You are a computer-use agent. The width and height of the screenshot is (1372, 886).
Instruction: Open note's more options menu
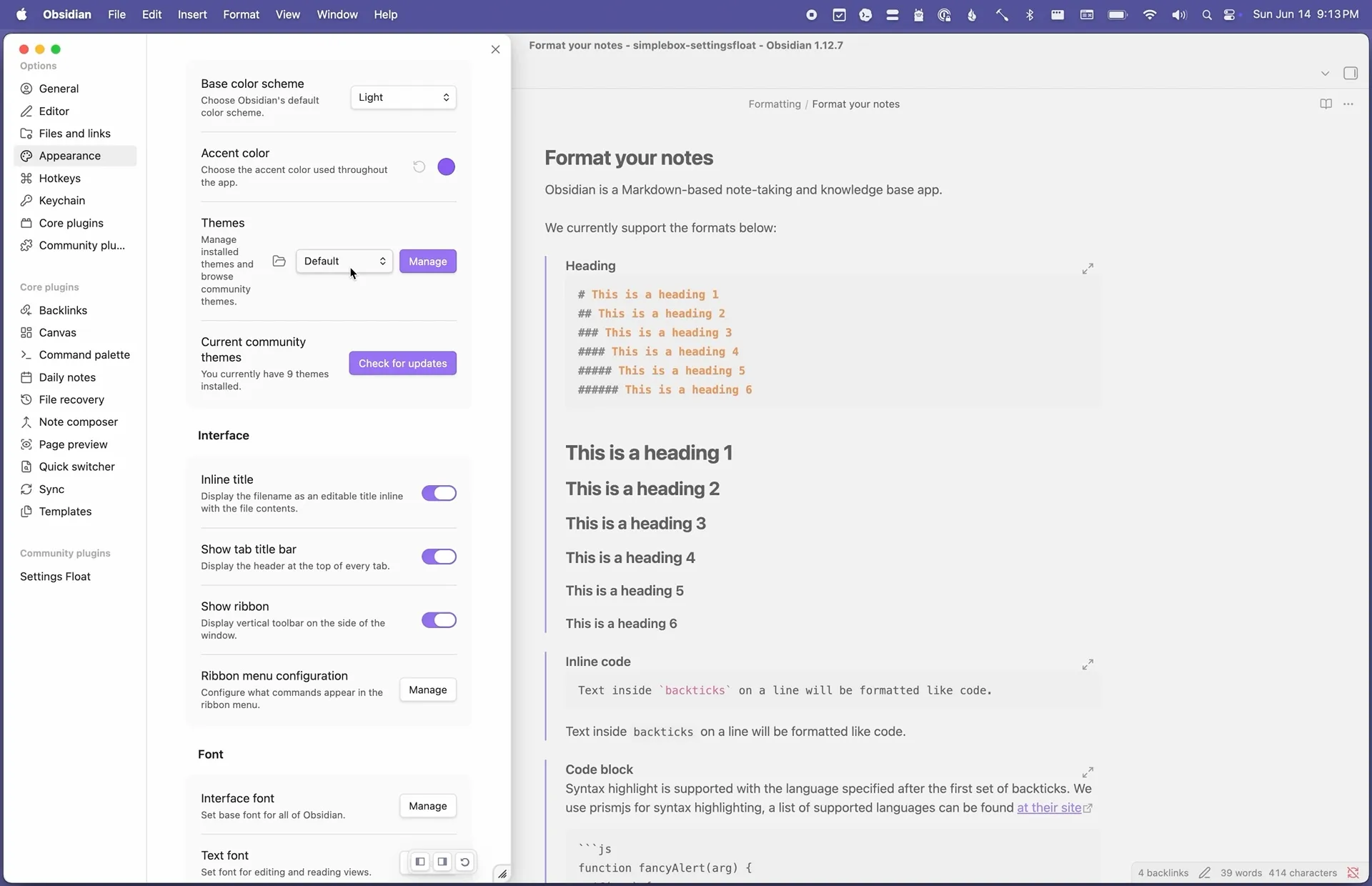pos(1348,104)
